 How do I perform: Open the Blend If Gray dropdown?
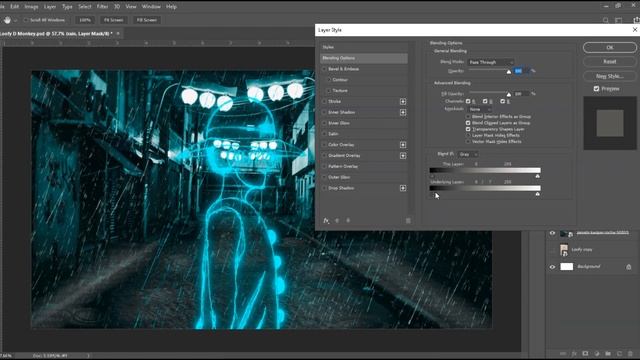point(468,154)
